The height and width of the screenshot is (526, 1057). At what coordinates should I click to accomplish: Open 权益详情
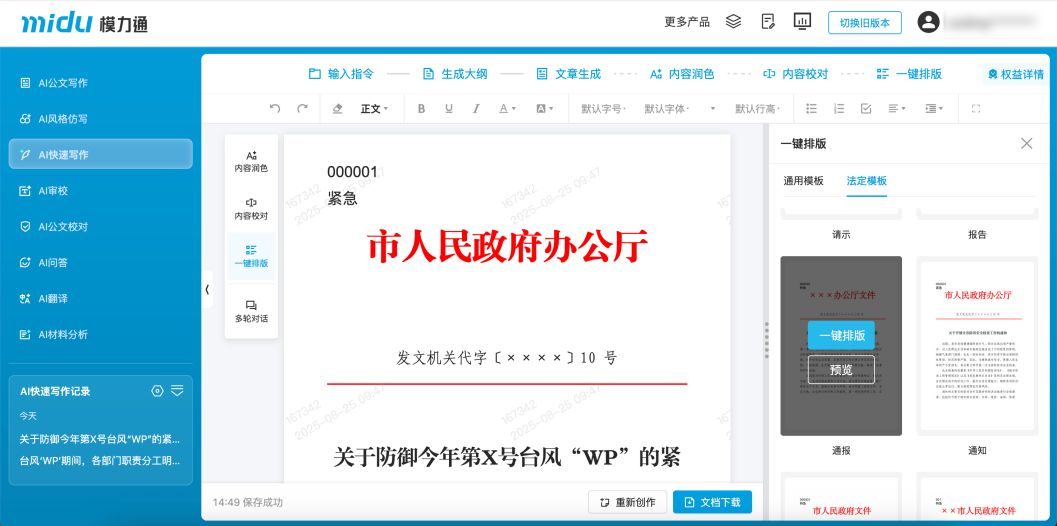1015,74
